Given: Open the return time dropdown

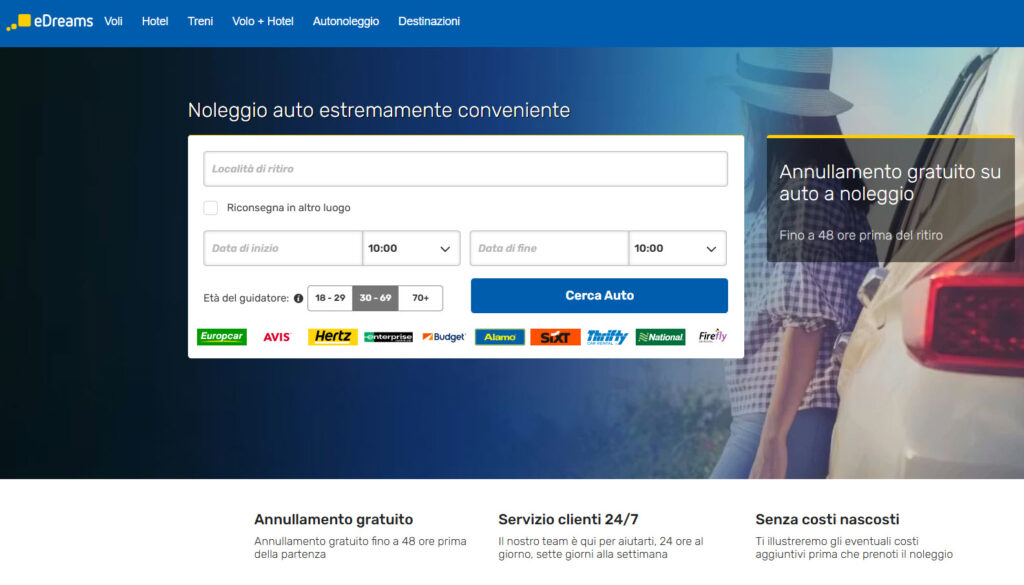Looking at the screenshot, I should (677, 248).
